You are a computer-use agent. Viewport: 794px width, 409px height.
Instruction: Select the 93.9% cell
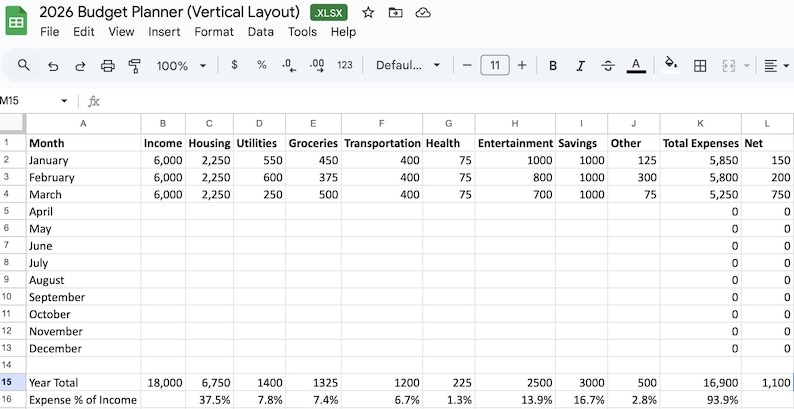click(700, 399)
